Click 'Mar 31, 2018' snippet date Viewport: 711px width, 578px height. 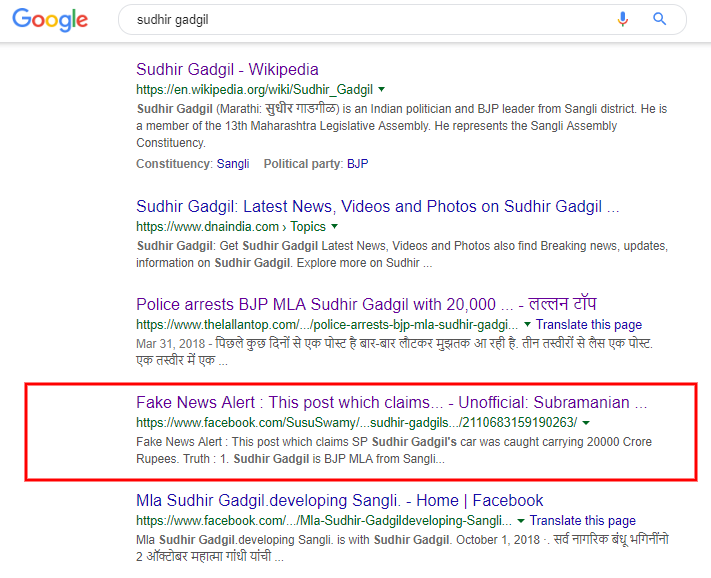[170, 344]
